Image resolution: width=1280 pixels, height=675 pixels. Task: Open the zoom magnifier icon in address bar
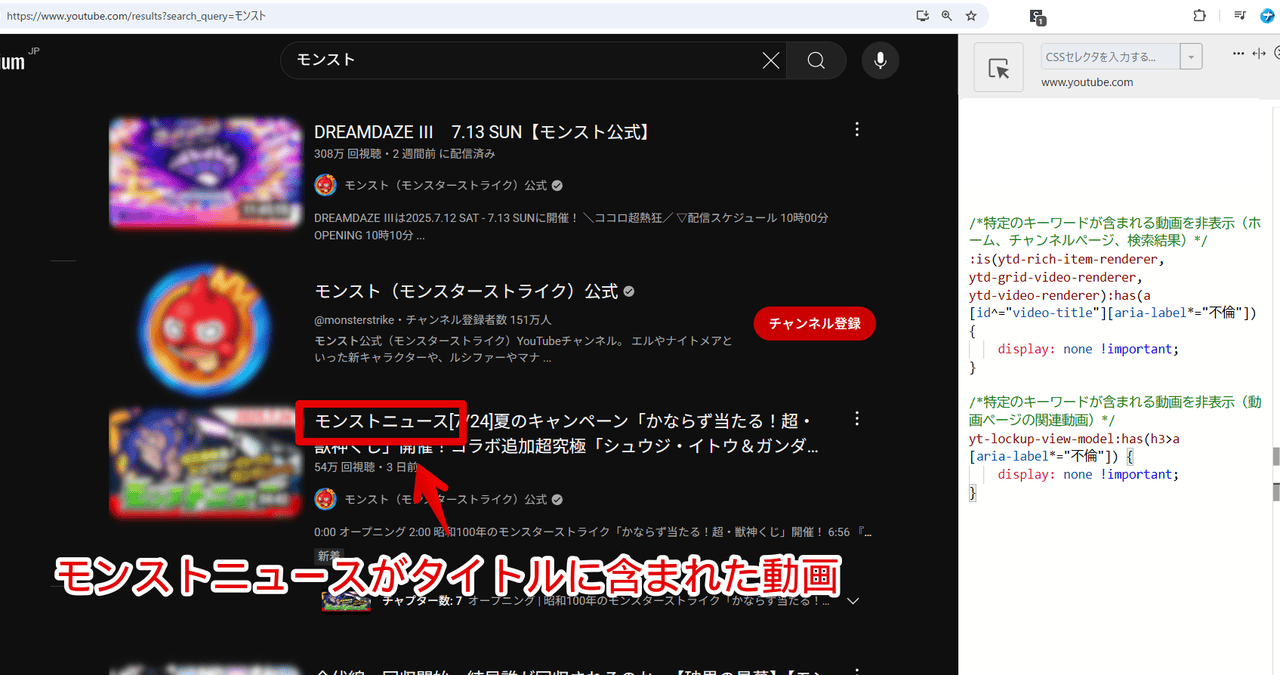pos(946,16)
